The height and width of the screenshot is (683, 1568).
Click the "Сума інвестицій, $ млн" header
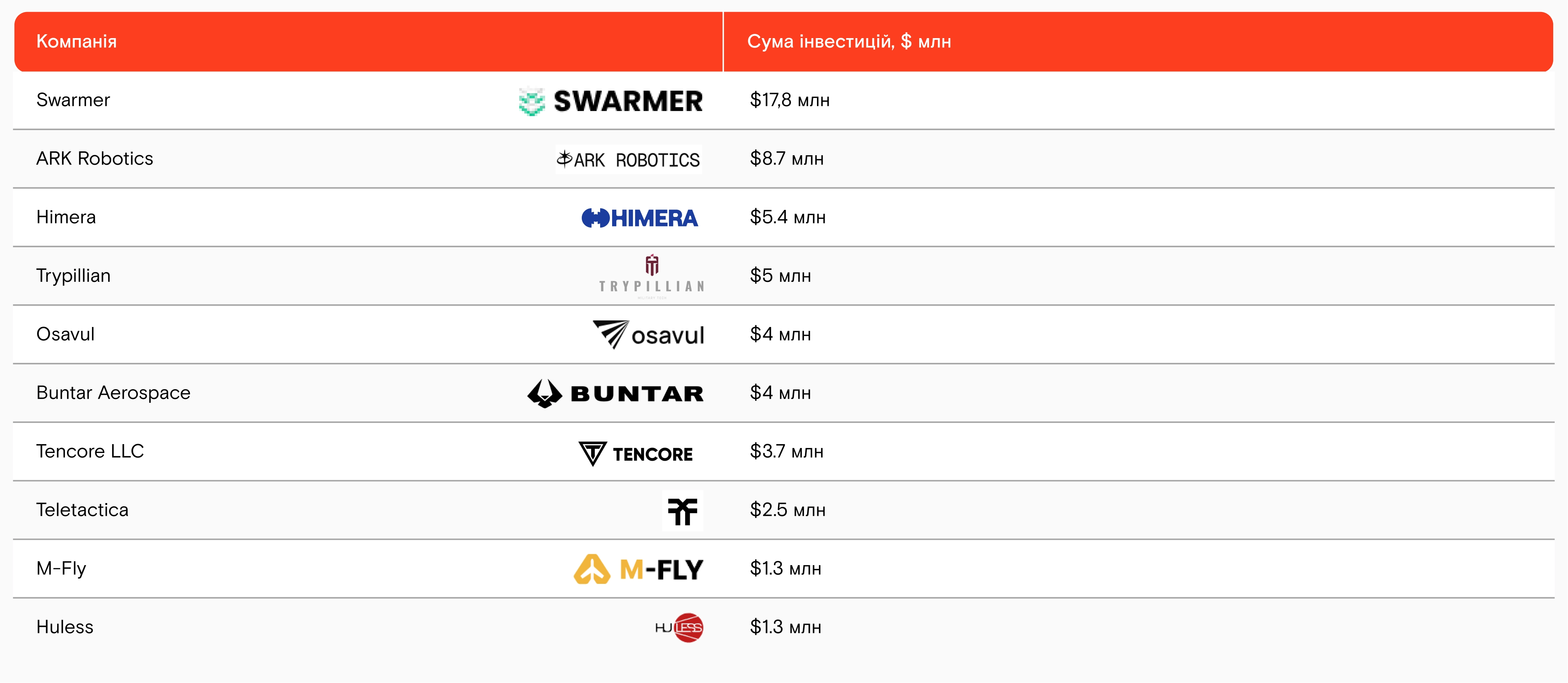tap(848, 41)
